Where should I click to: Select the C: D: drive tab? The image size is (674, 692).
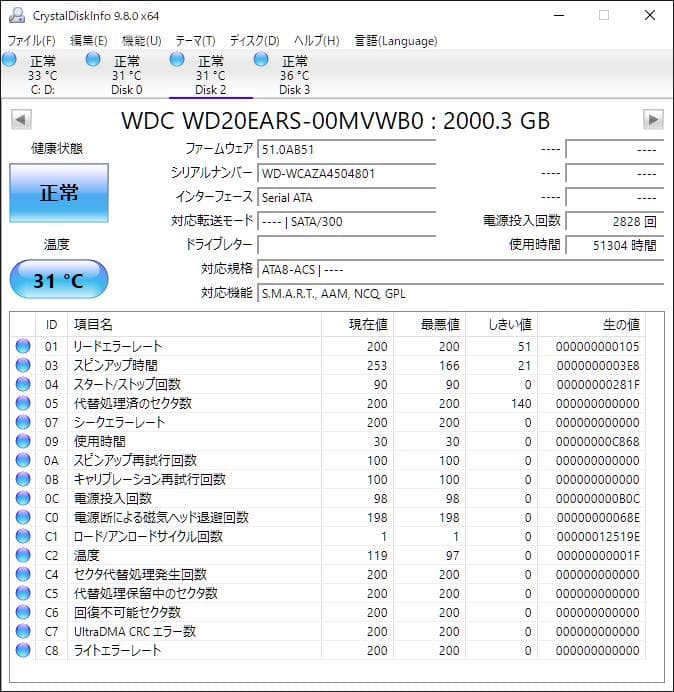[43, 74]
